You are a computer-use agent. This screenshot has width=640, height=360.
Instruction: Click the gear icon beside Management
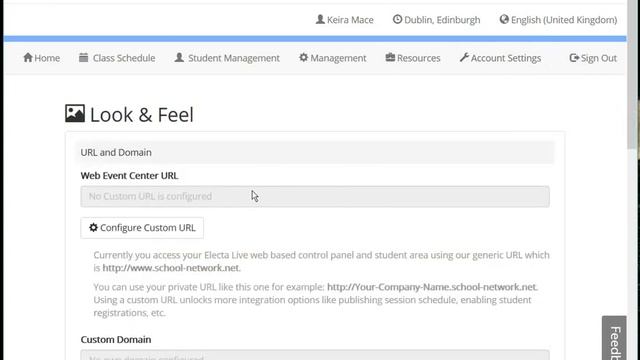click(303, 58)
